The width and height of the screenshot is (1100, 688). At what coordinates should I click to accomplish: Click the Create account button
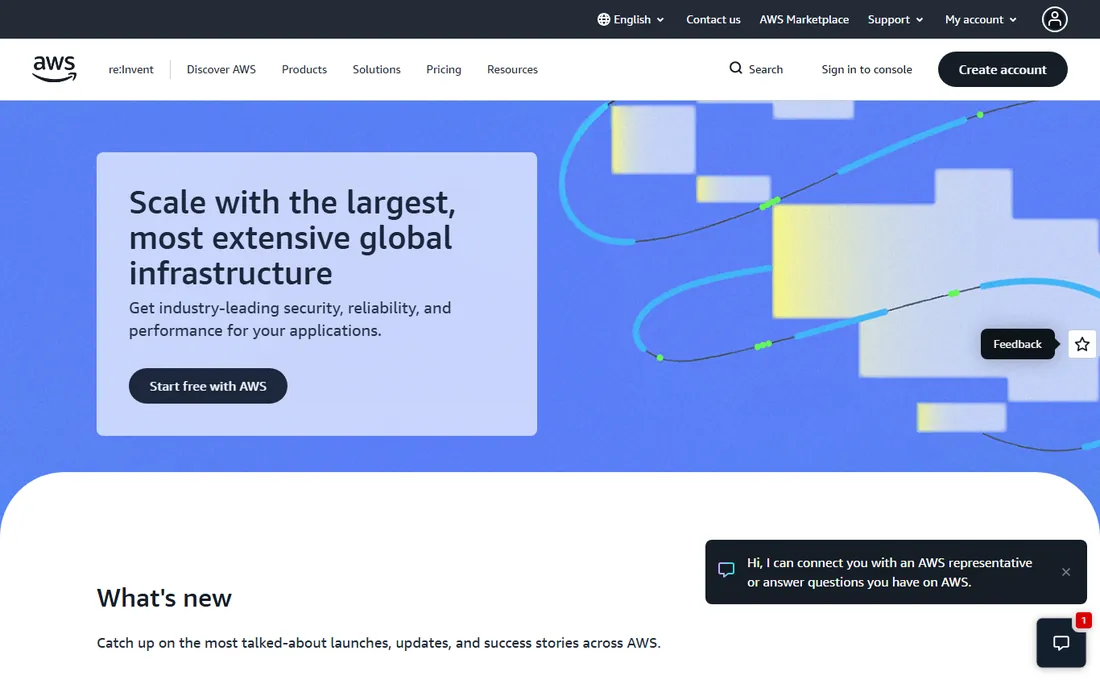[x=1002, y=69]
